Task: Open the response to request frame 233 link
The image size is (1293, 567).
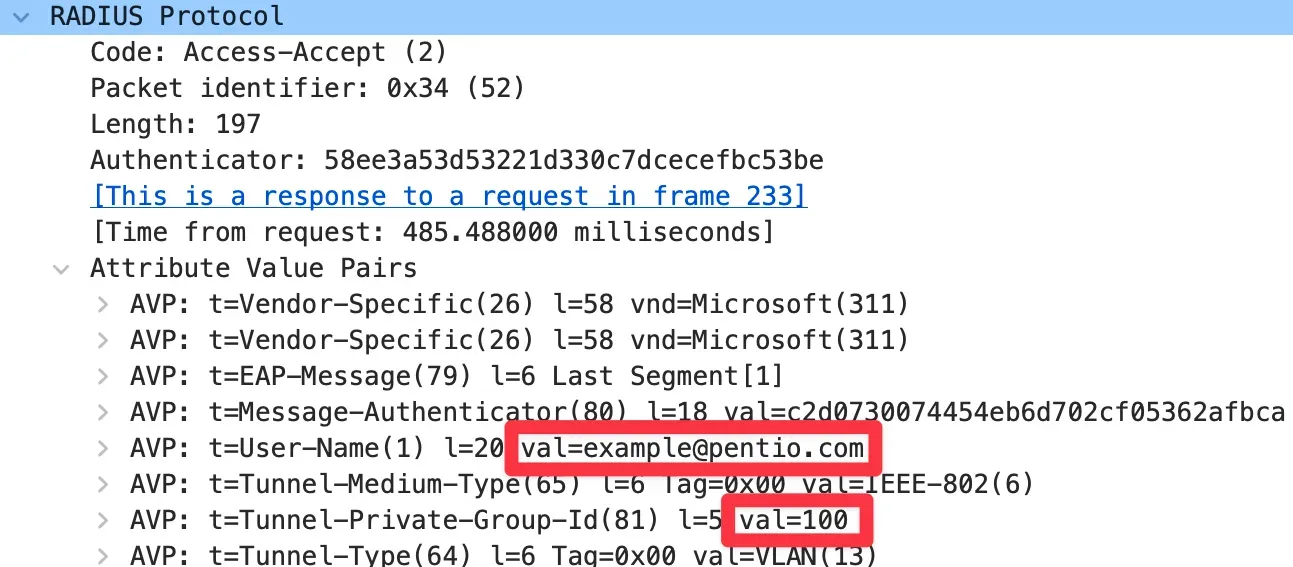Action: point(448,196)
